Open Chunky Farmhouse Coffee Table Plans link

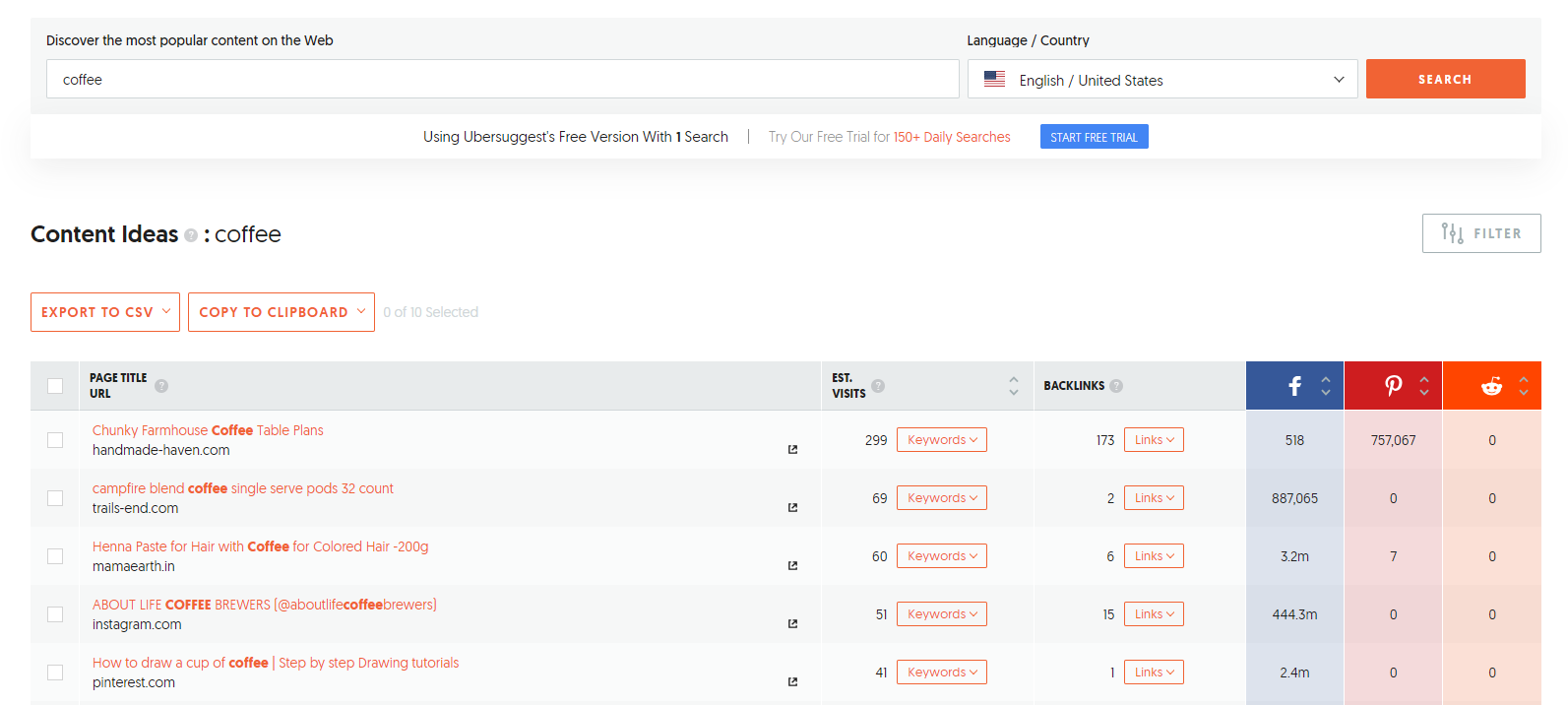tap(208, 430)
